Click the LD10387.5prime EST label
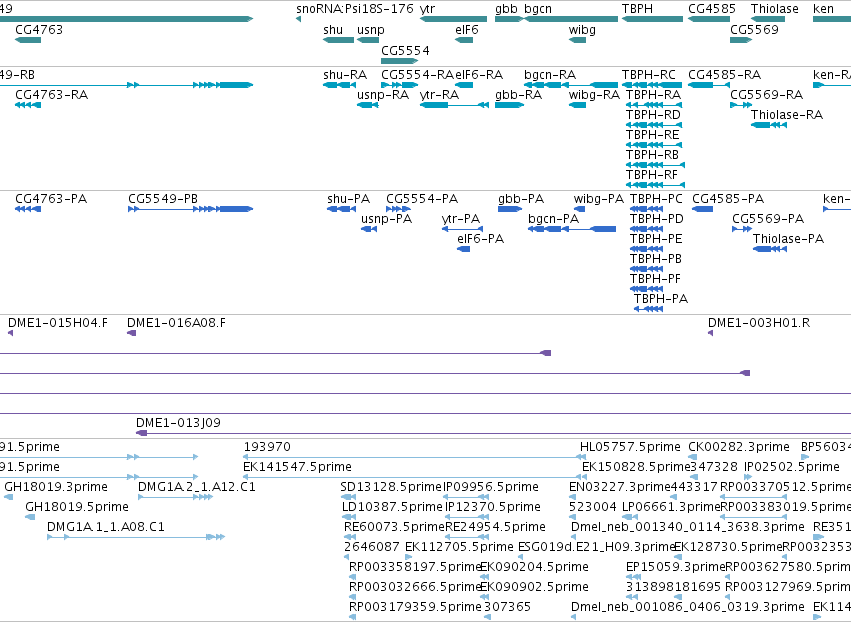851x622 pixels. pyautogui.click(x=392, y=507)
